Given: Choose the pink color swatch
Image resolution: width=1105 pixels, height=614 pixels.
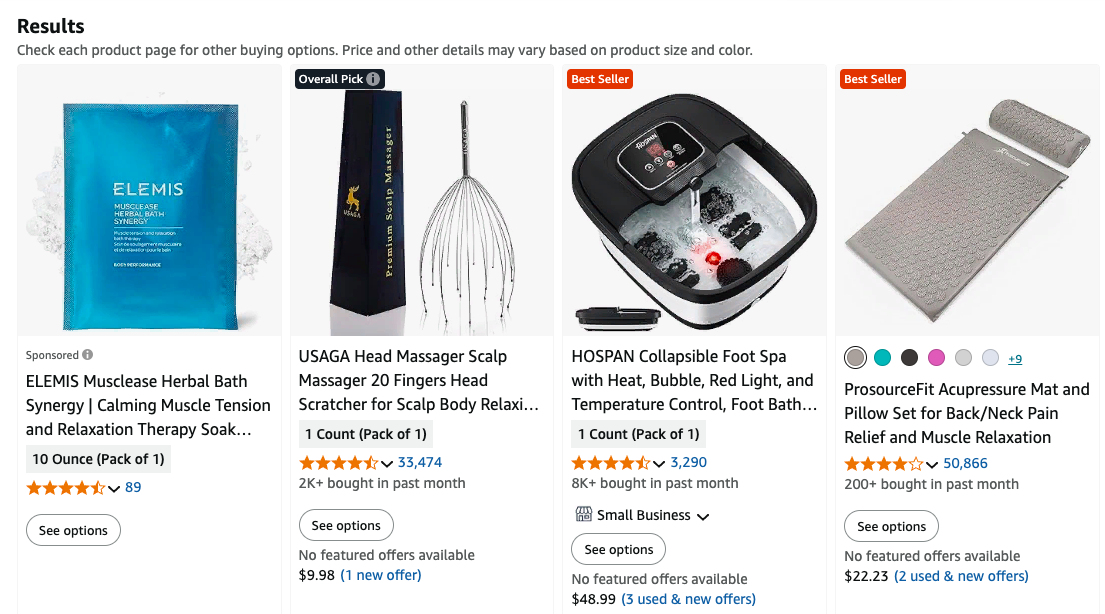Looking at the screenshot, I should (x=936, y=358).
